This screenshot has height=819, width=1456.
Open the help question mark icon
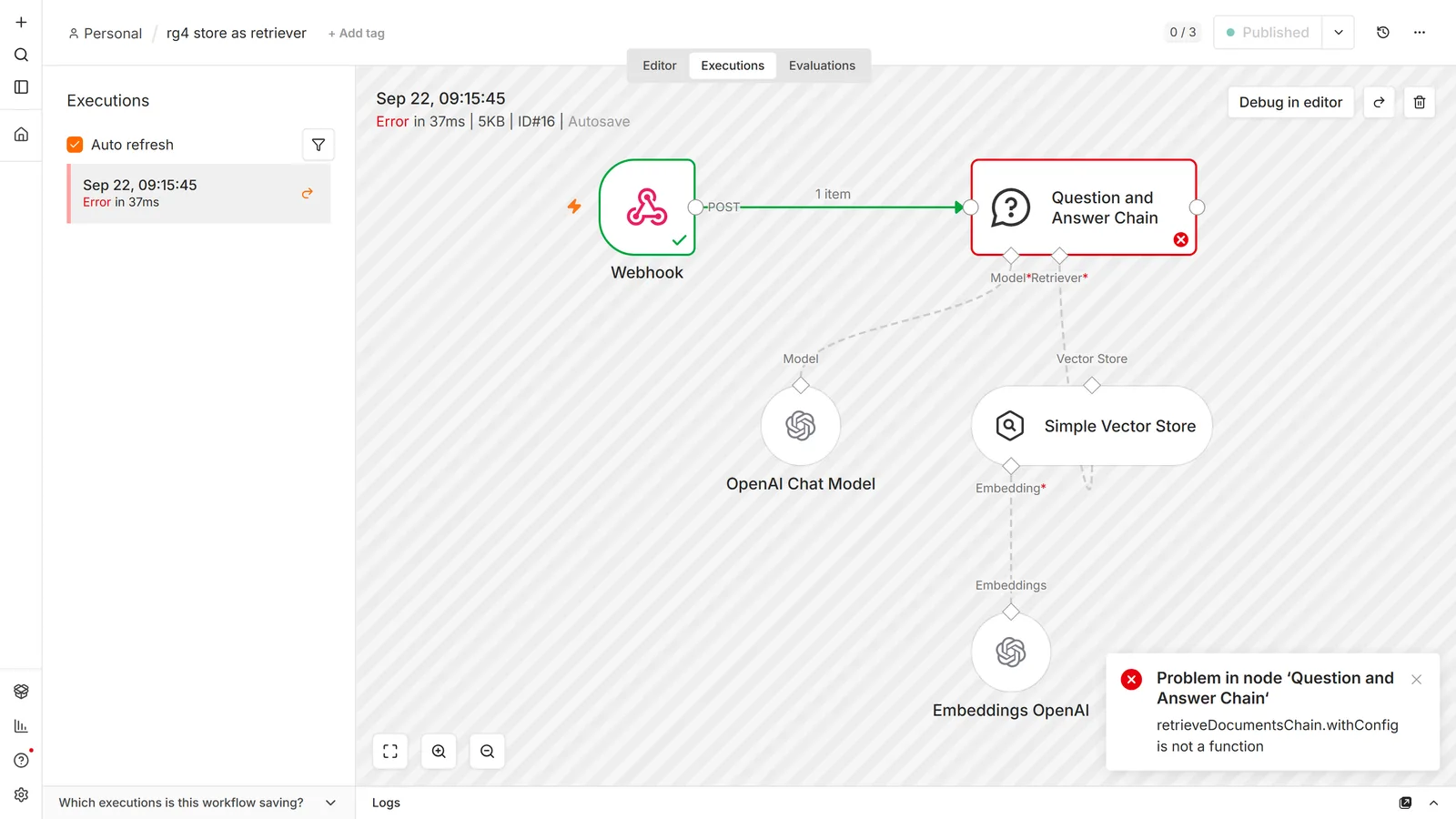click(x=21, y=761)
